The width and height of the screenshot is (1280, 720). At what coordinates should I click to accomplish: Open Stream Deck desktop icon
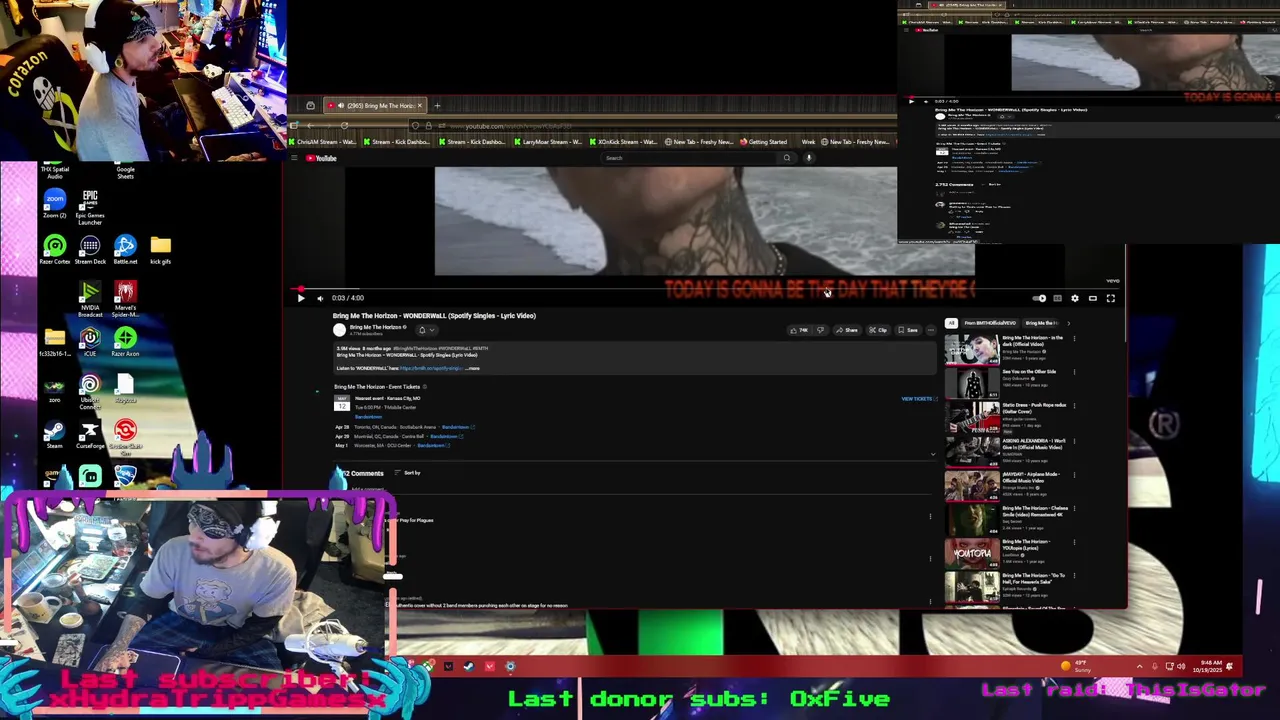coord(90,250)
